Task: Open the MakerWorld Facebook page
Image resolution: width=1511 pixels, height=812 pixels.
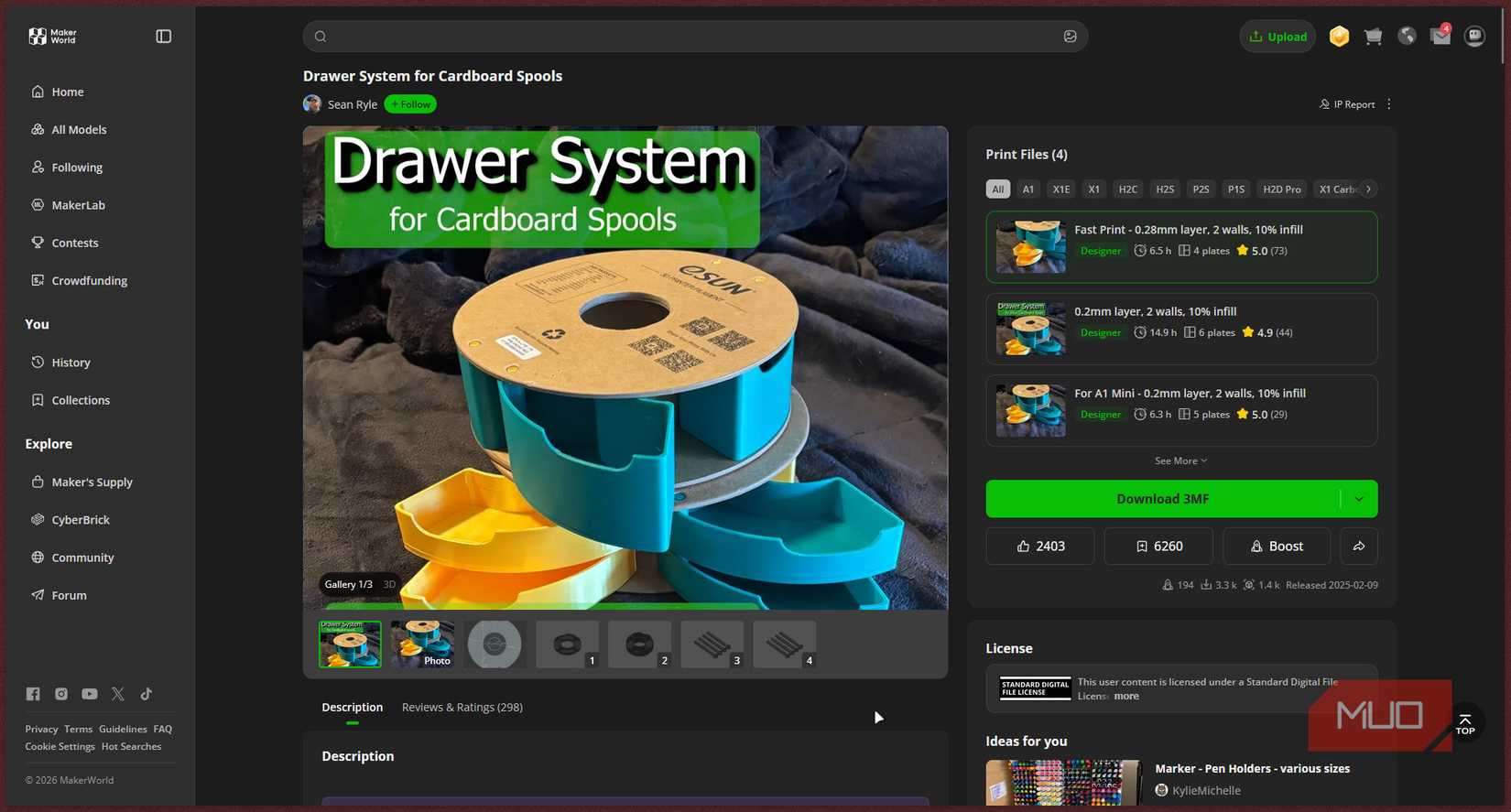Action: [33, 694]
